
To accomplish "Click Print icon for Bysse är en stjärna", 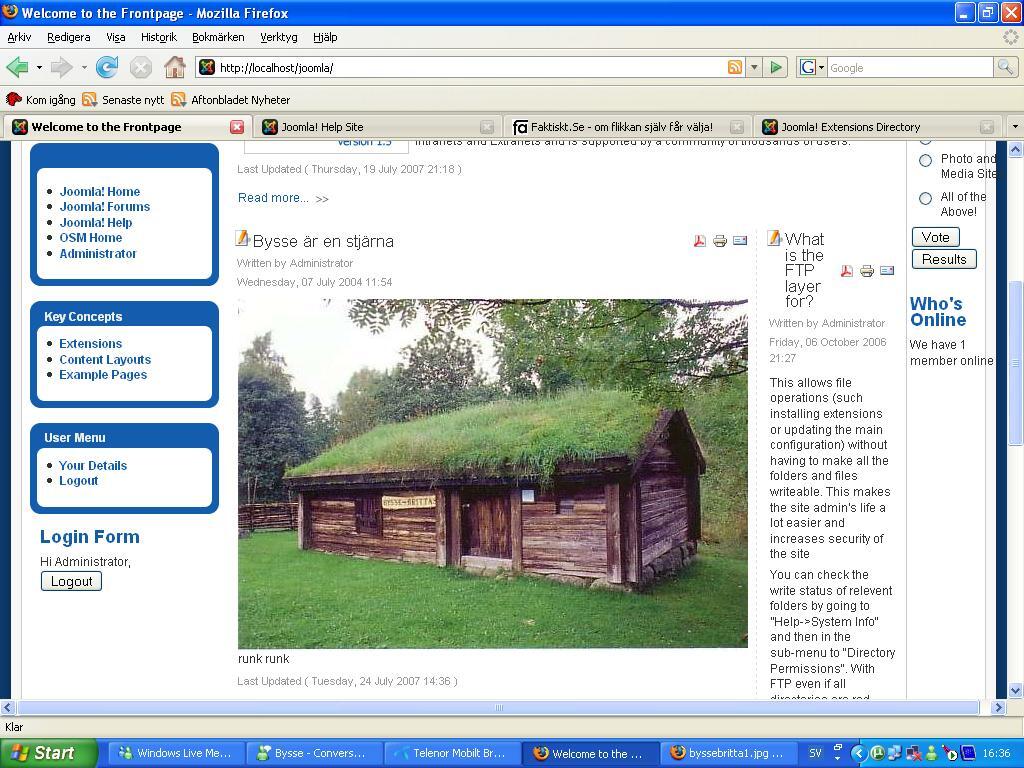I will pos(720,241).
